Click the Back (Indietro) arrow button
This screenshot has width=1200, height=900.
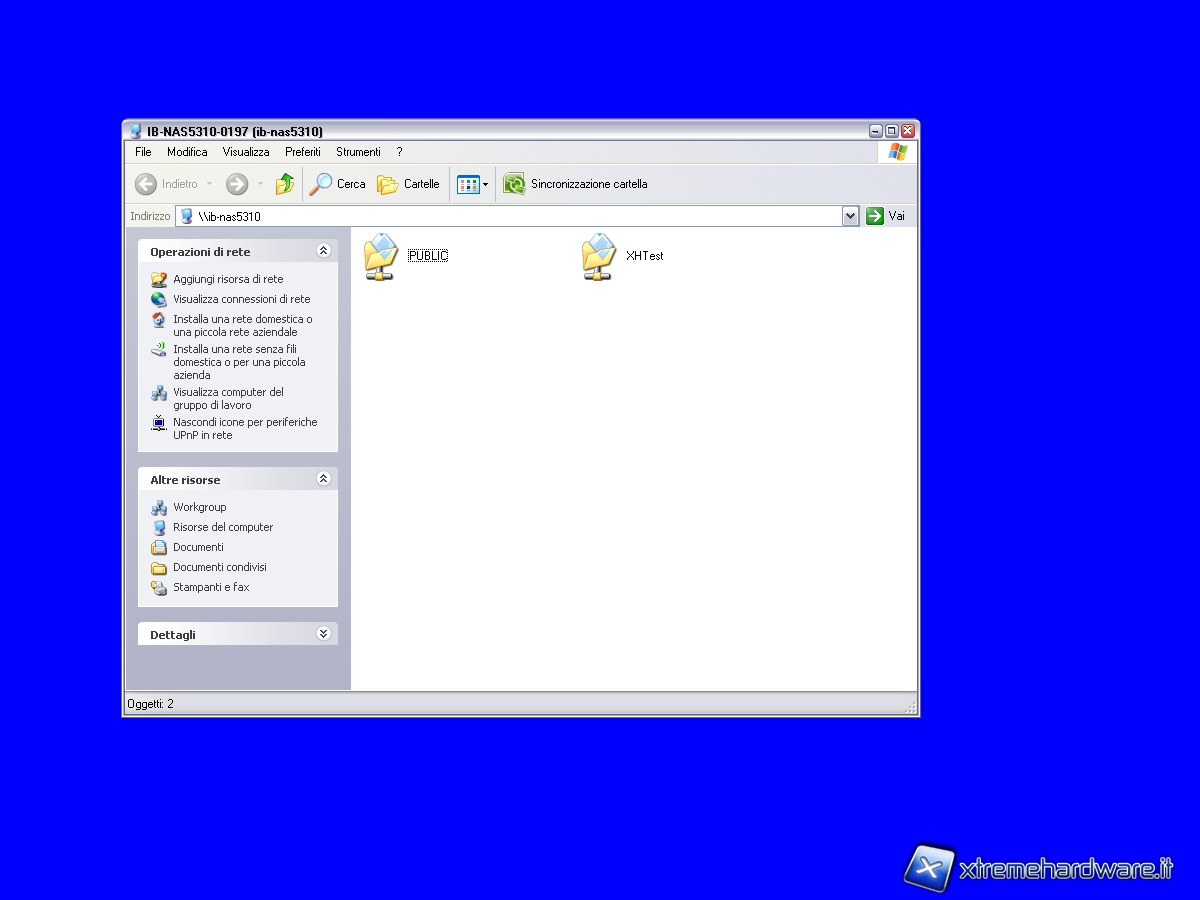(x=147, y=184)
